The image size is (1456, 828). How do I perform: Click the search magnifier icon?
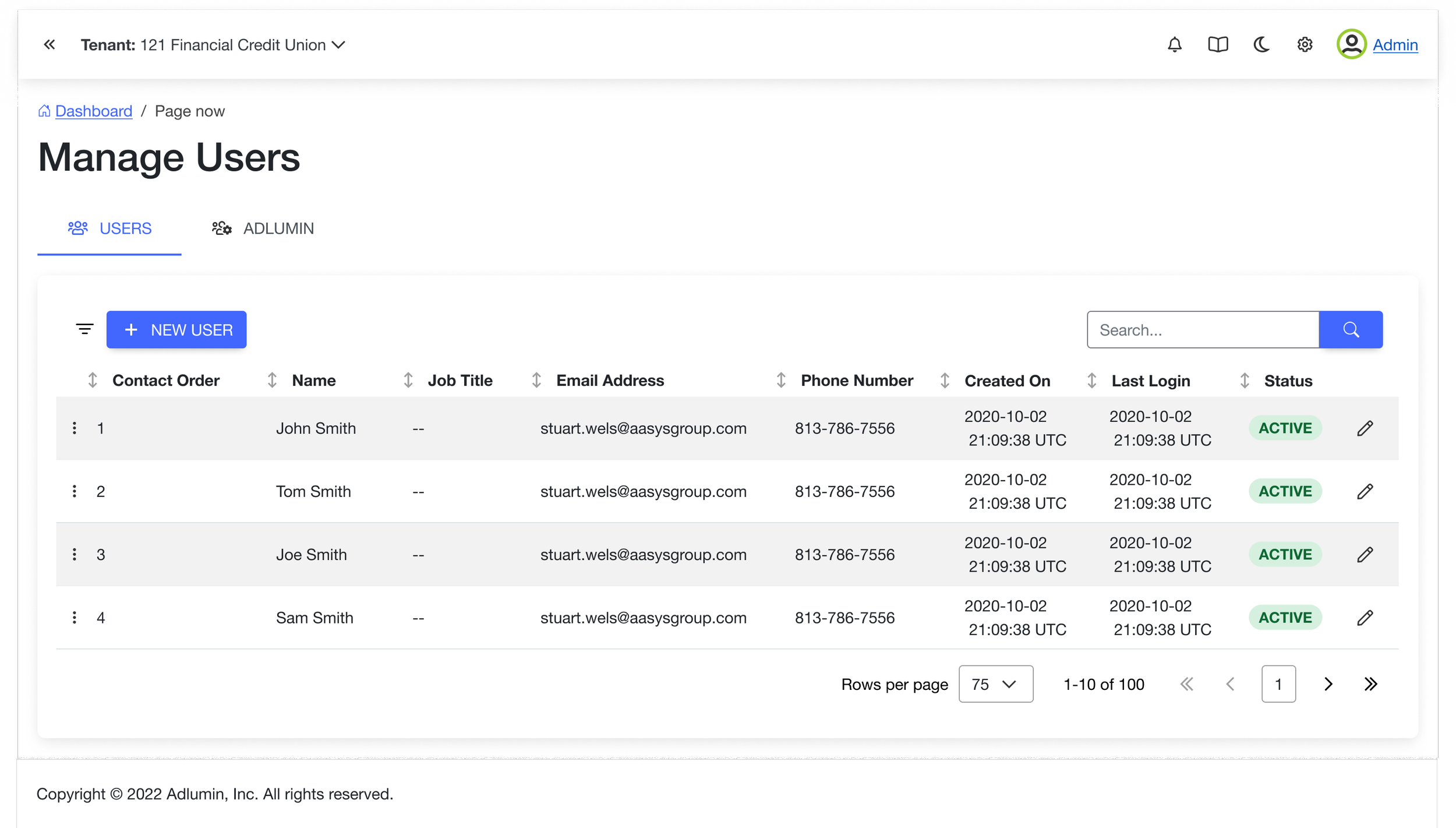[1351, 329]
